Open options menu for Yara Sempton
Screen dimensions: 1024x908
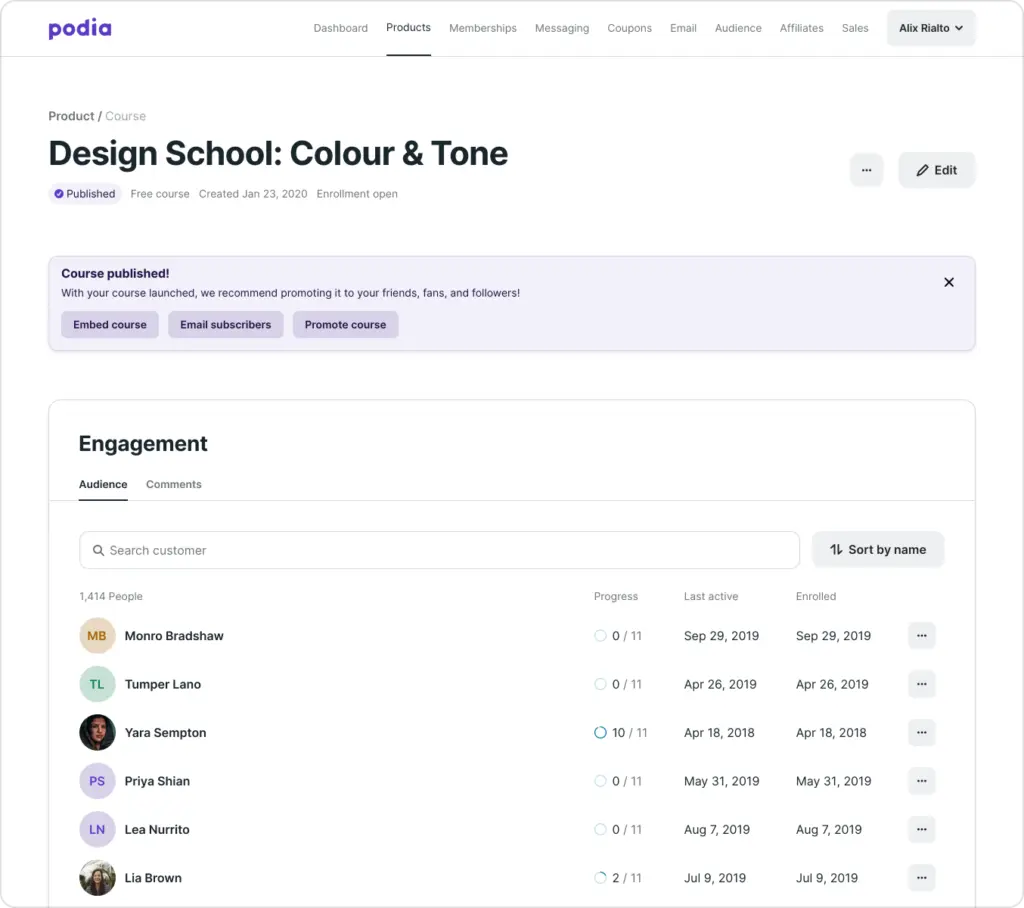coord(921,733)
